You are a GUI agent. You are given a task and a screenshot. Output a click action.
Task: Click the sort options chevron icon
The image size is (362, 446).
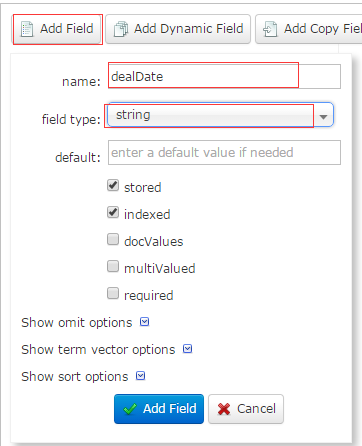141,376
